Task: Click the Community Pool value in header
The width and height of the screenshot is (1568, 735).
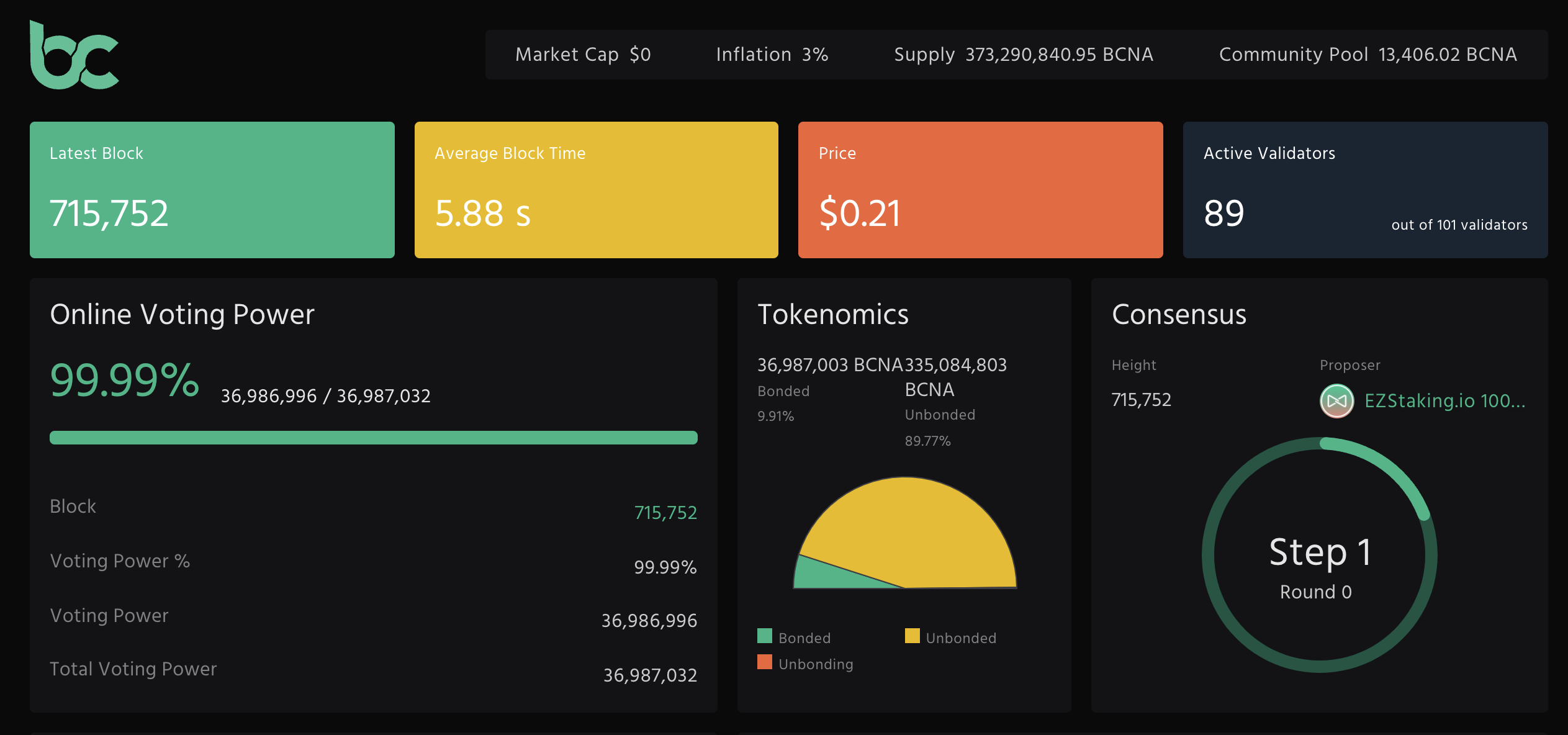Action: 1447,55
